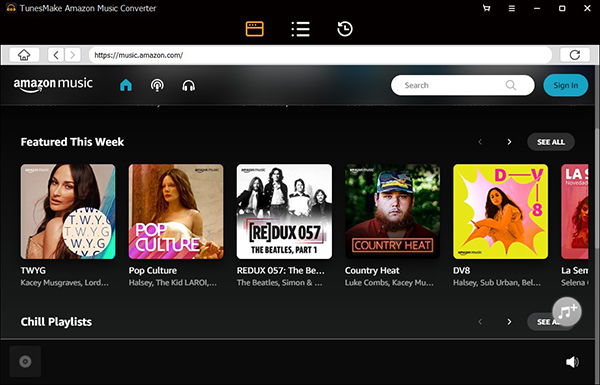Click the TunesMake app logo icon

(x=11, y=8)
